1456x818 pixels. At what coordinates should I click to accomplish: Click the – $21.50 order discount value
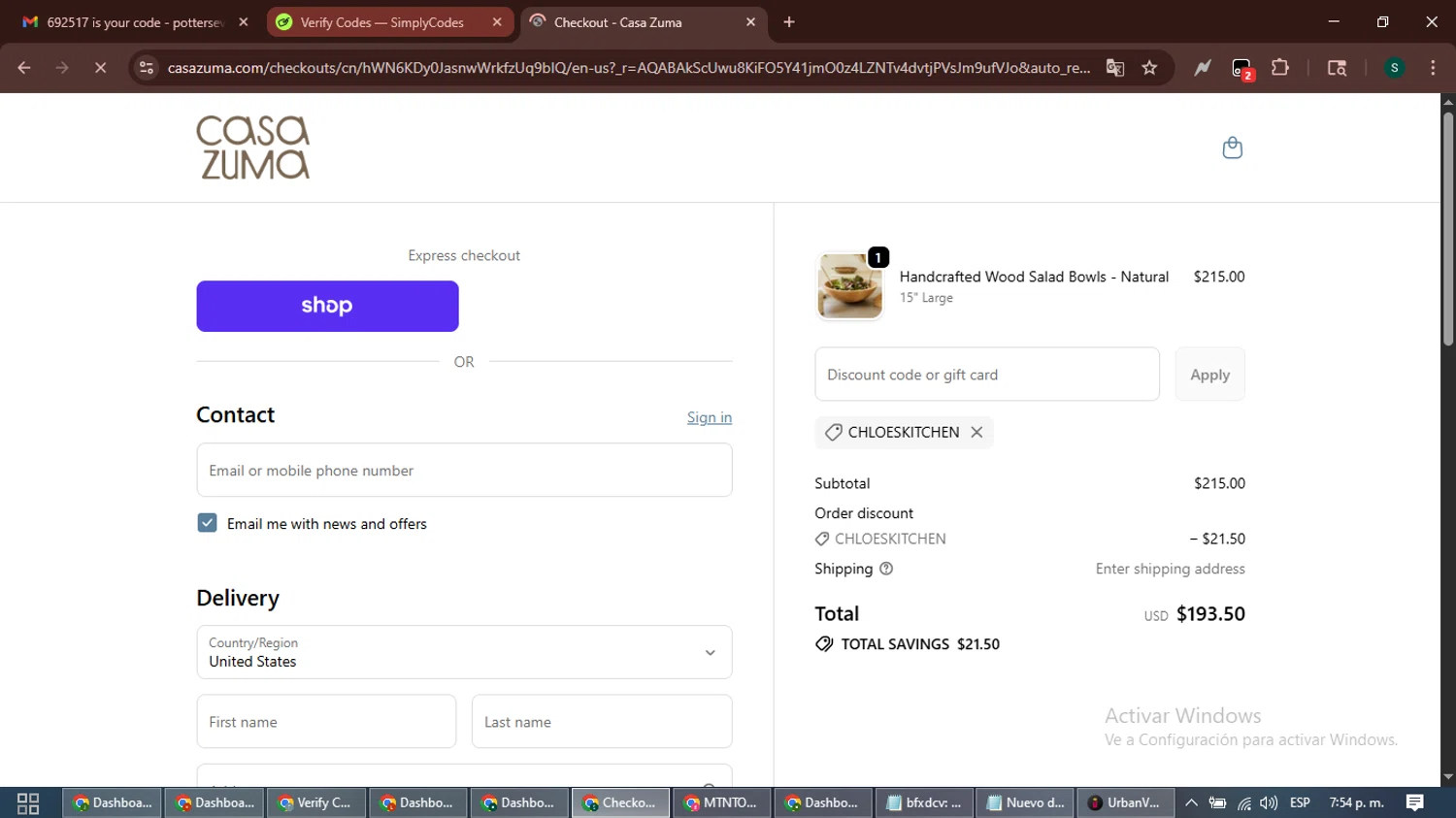(1217, 539)
